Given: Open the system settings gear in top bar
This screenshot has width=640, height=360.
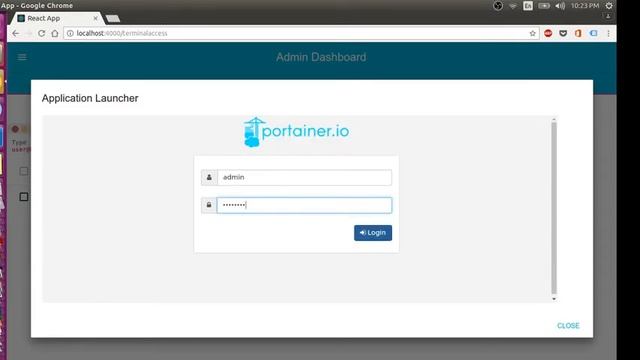Looking at the screenshot, I should pos(609,6).
